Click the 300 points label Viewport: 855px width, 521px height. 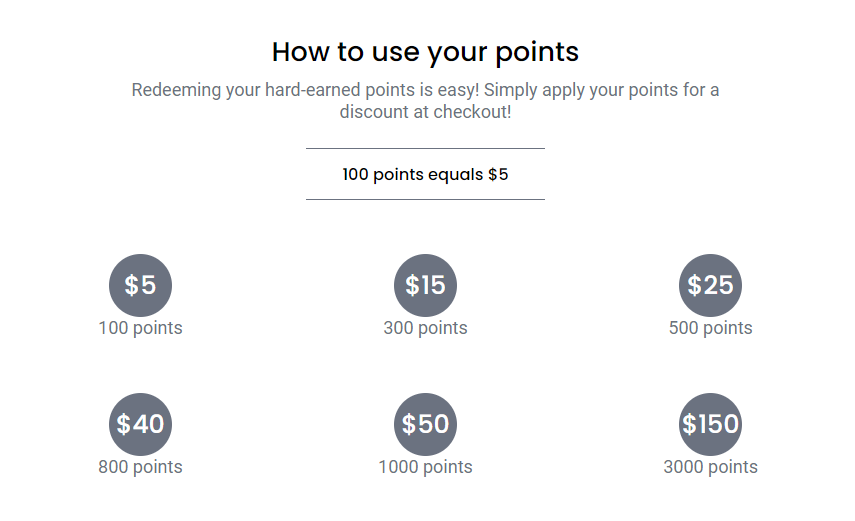[x=425, y=328]
